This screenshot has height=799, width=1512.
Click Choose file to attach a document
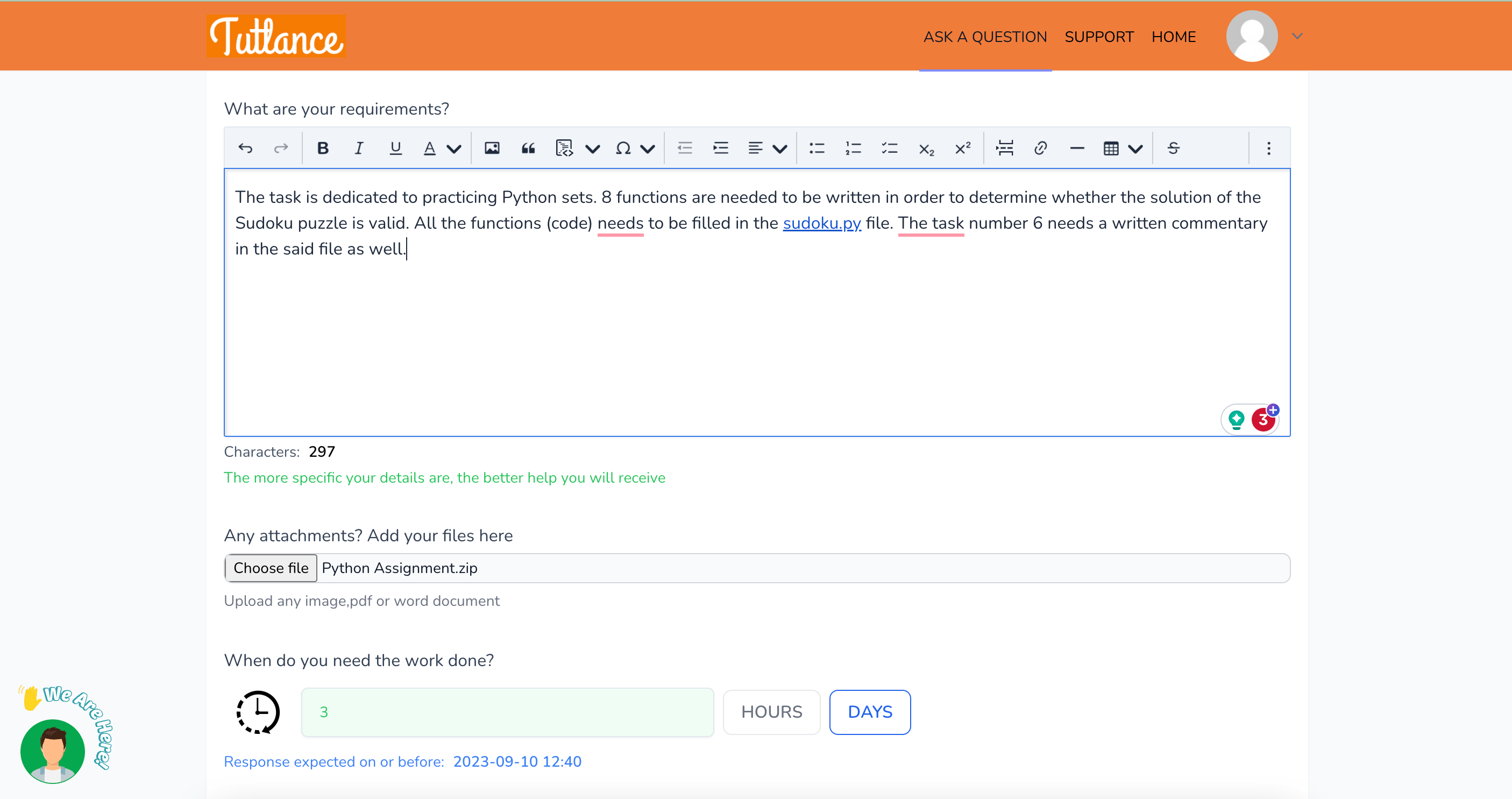point(271,568)
